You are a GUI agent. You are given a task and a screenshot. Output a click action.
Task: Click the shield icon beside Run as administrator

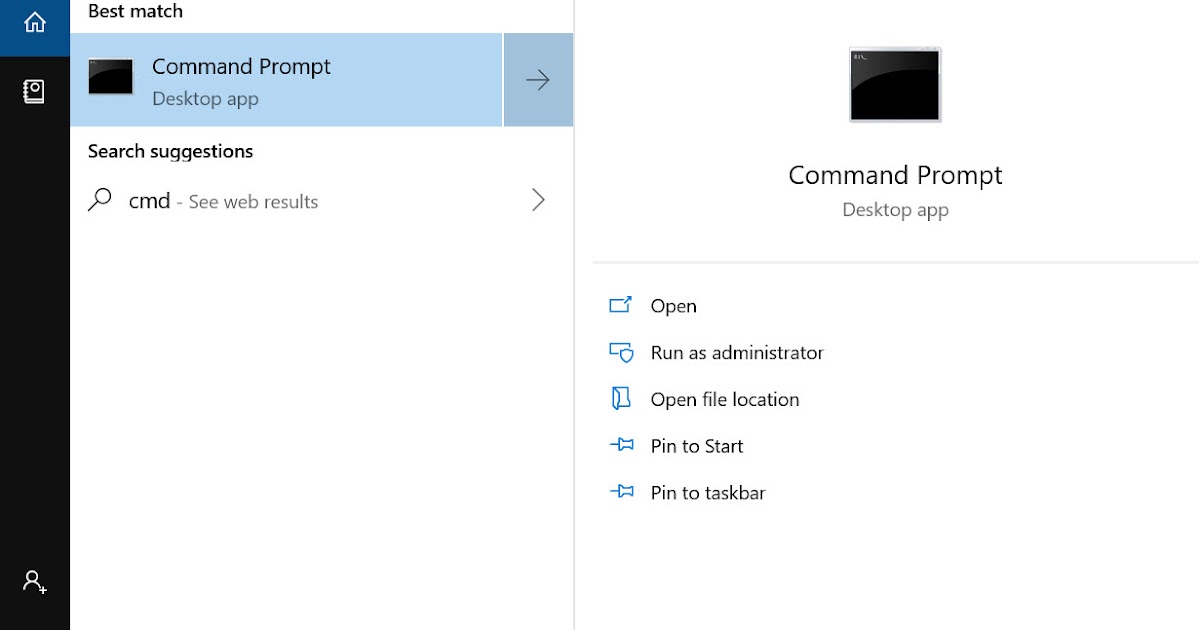[621, 352]
